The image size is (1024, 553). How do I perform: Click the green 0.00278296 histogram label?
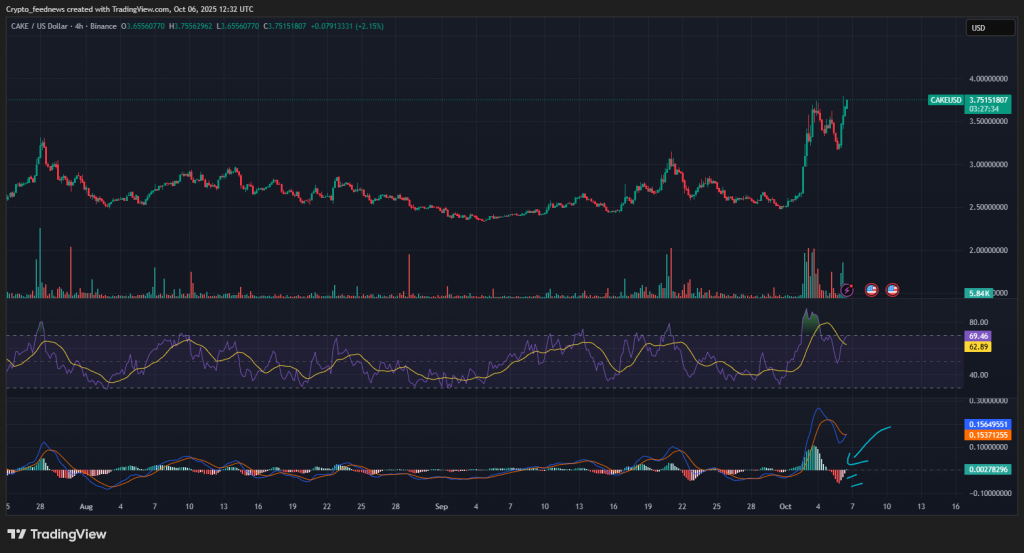point(988,469)
